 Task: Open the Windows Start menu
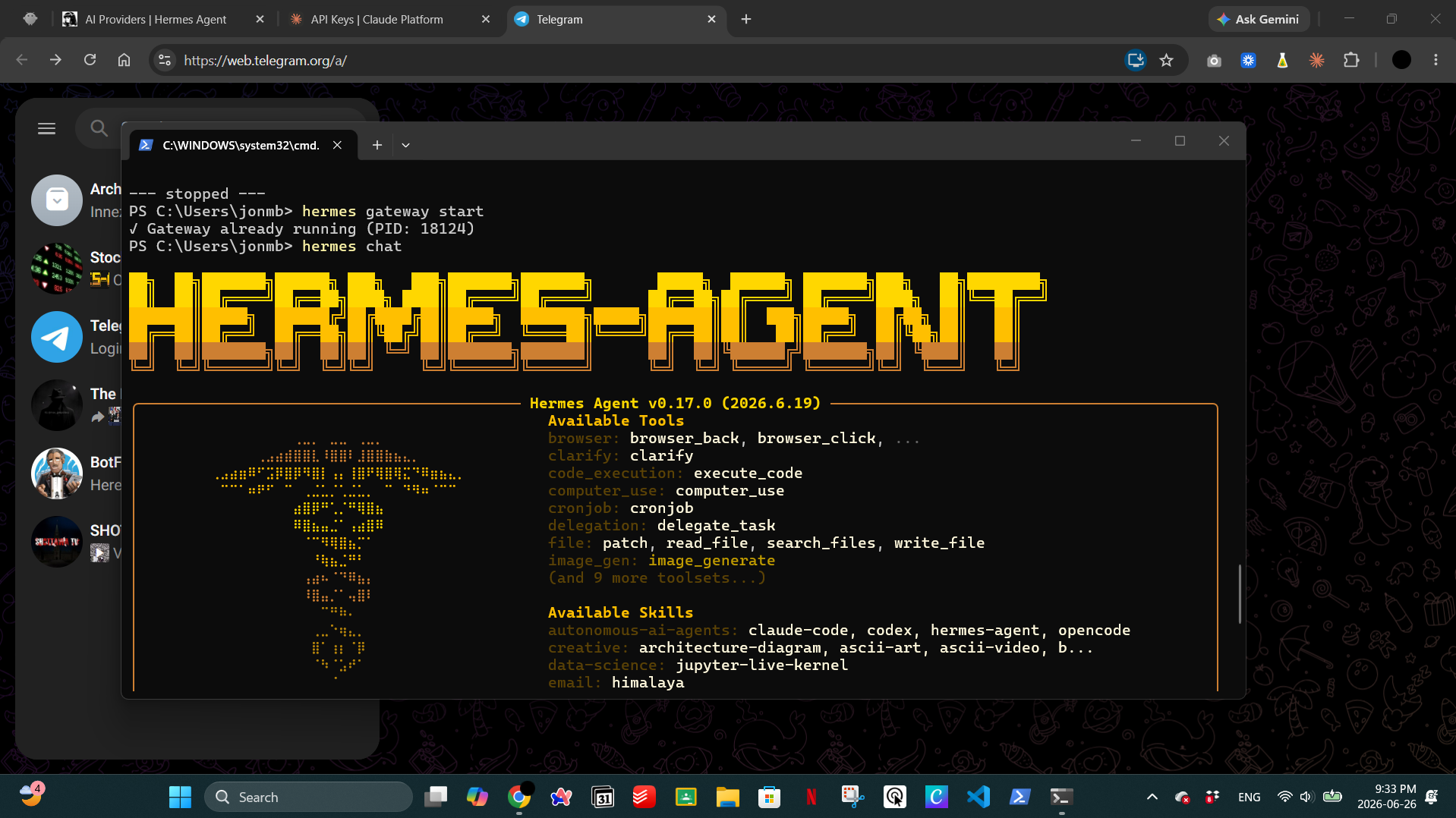(x=180, y=797)
